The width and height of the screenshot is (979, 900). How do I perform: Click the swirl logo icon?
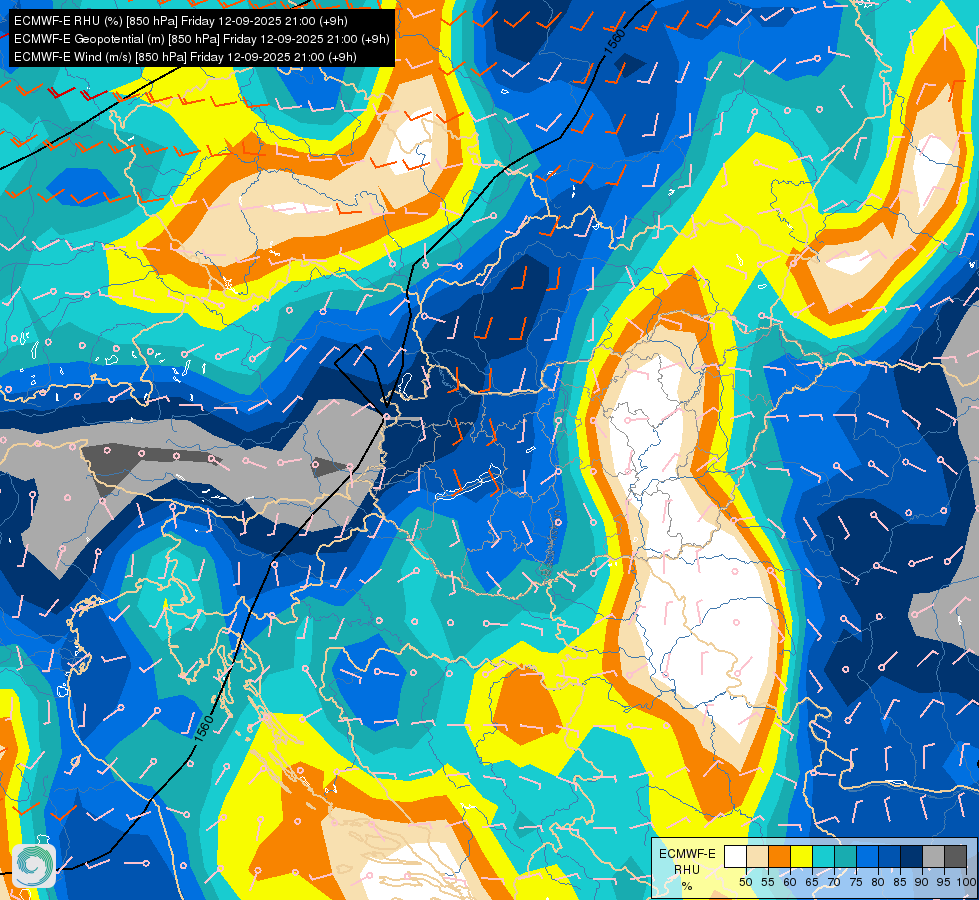pyautogui.click(x=34, y=866)
